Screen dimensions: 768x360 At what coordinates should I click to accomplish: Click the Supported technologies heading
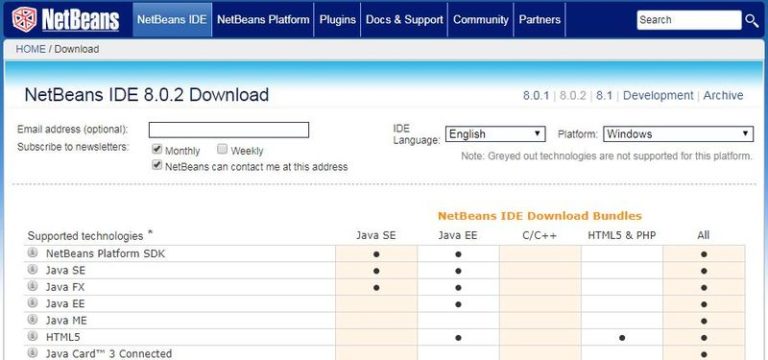point(85,236)
